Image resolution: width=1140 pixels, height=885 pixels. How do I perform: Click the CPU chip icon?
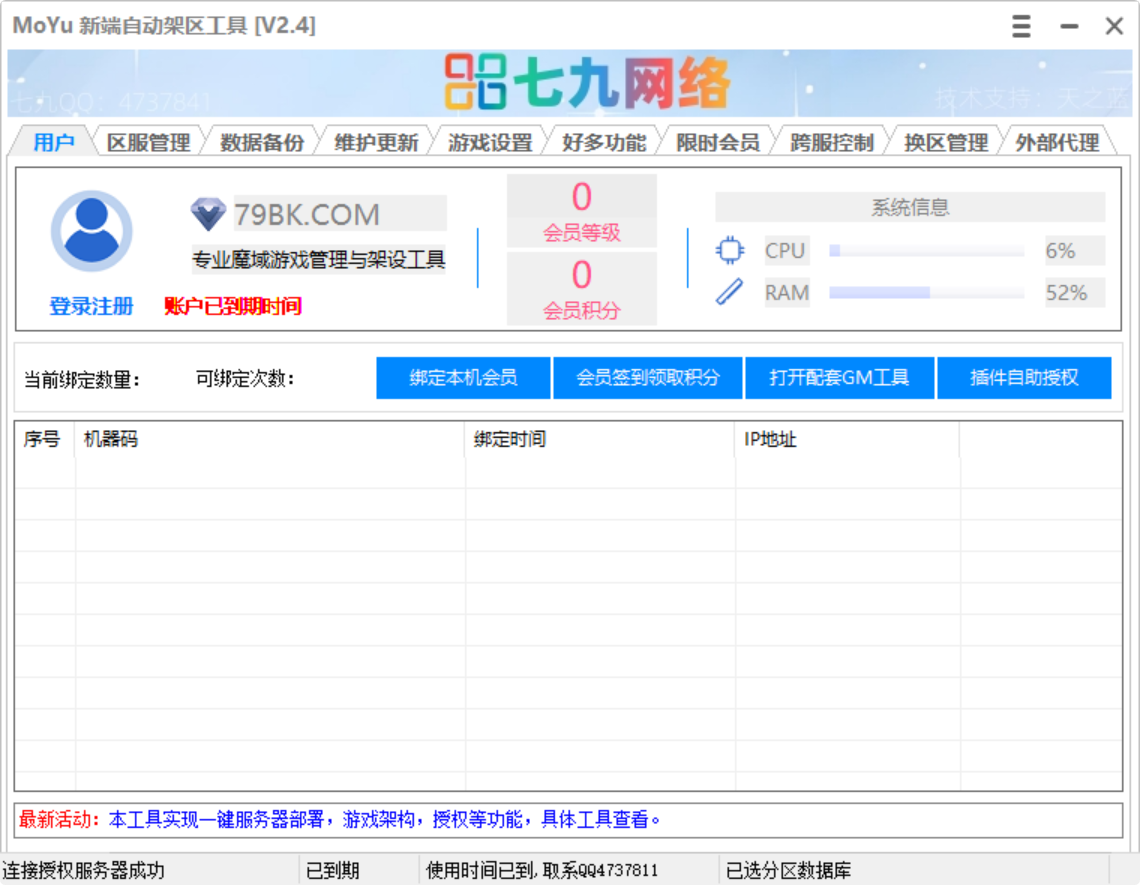[730, 250]
